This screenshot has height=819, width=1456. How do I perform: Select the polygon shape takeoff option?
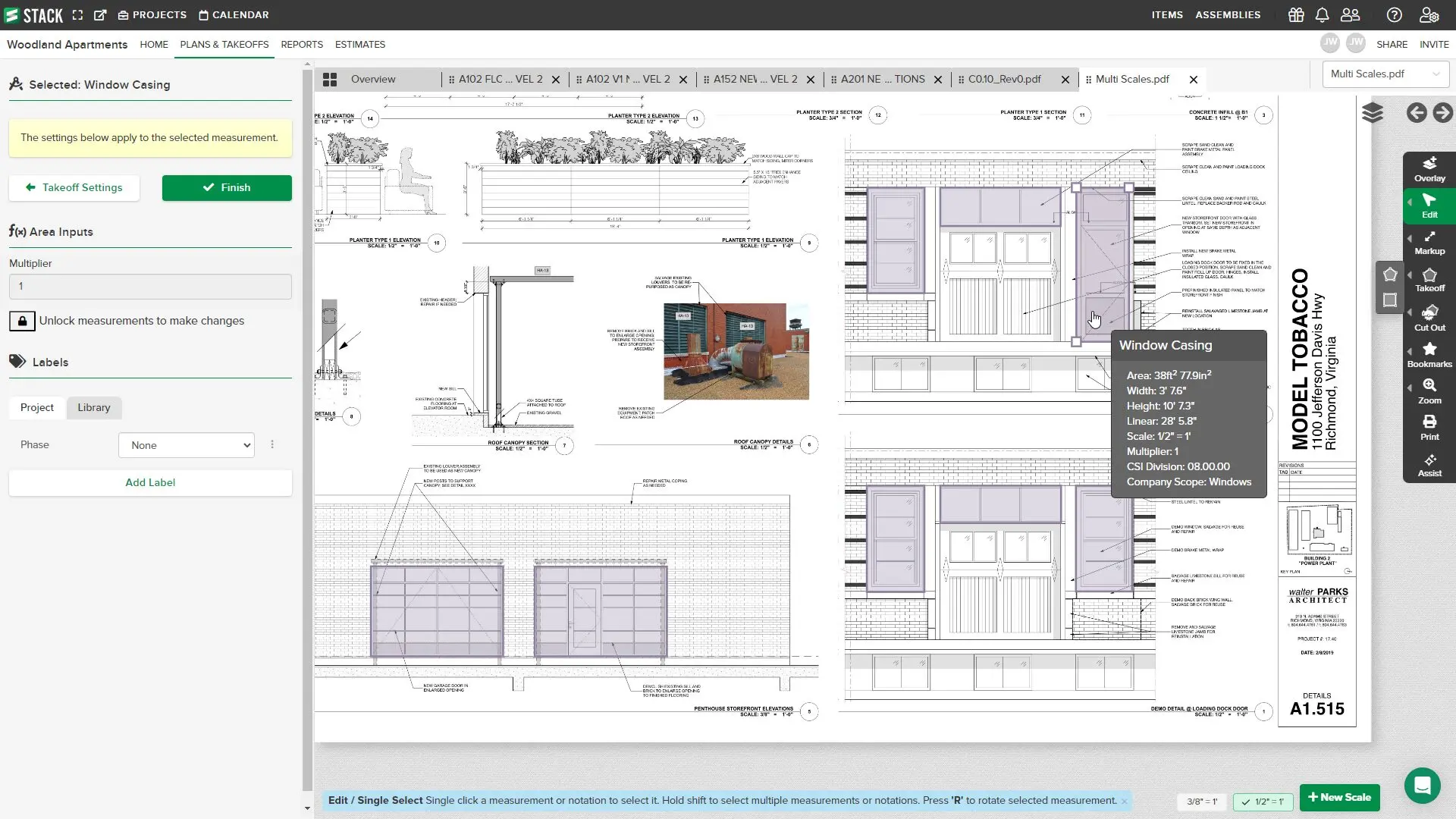(1389, 275)
